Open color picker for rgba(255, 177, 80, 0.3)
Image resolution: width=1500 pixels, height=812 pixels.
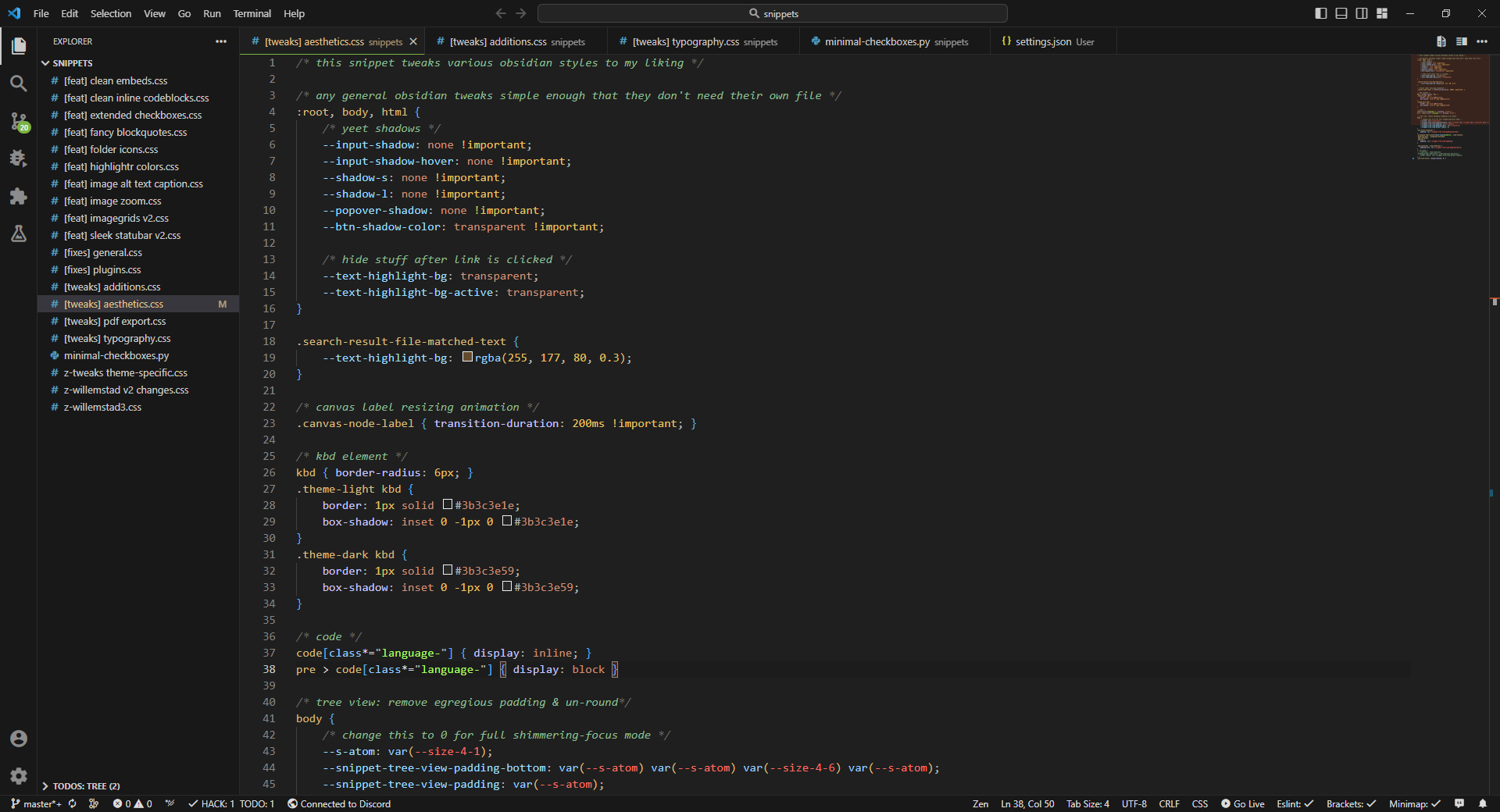[x=467, y=357]
